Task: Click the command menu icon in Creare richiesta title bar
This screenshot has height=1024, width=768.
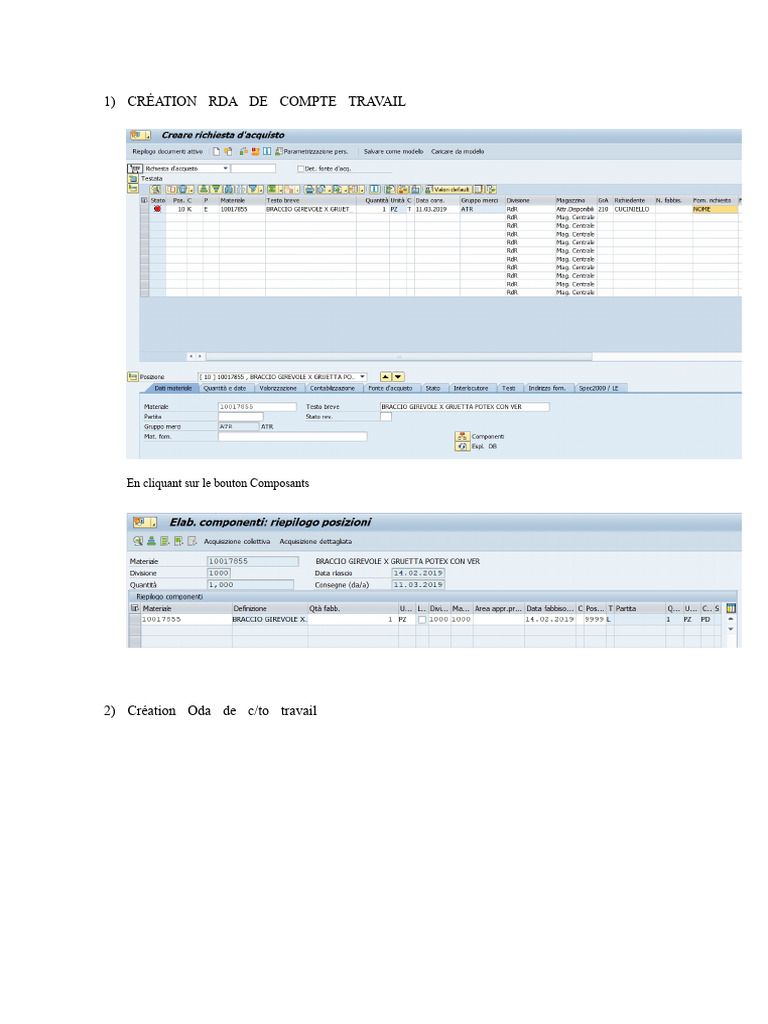Action: pyautogui.click(x=140, y=135)
